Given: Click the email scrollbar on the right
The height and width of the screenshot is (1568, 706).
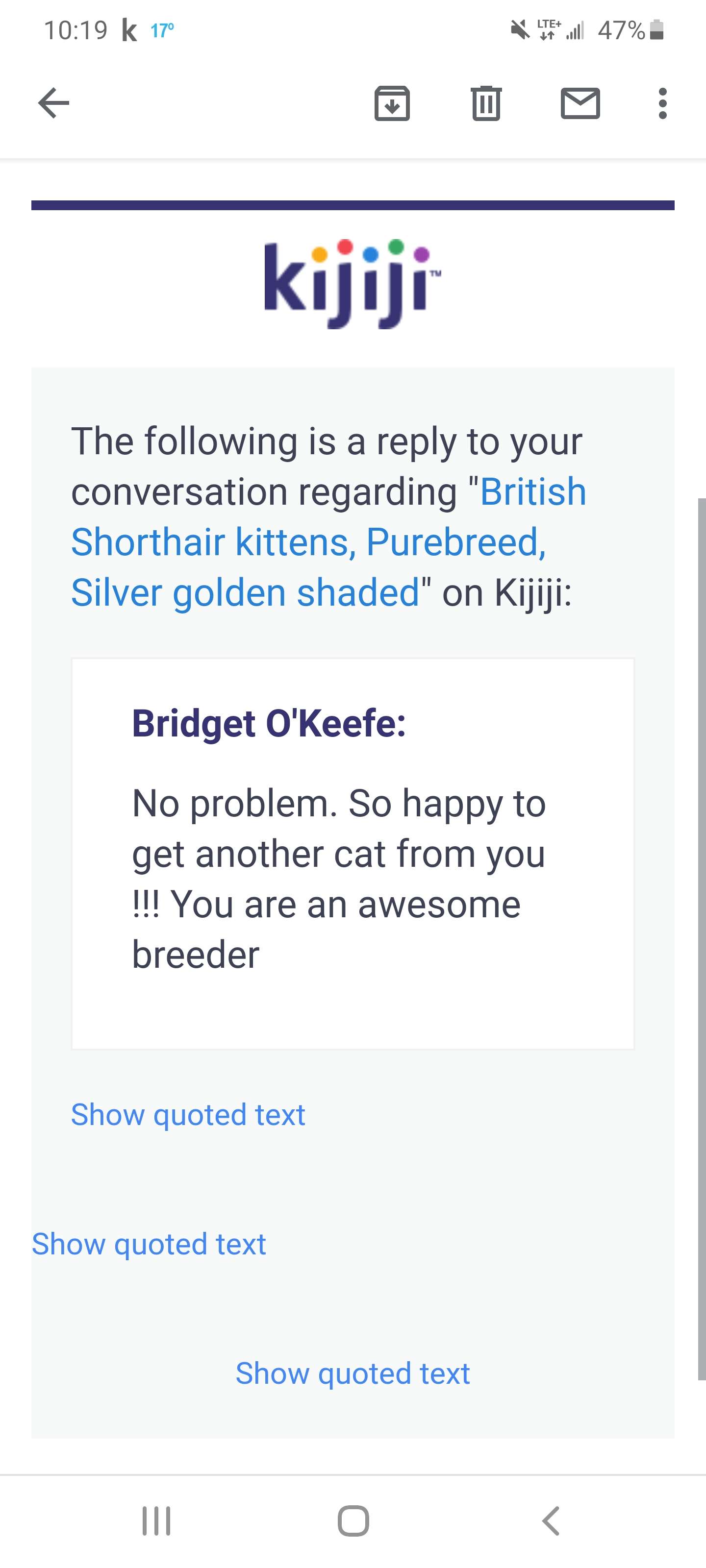Looking at the screenshot, I should (701, 937).
